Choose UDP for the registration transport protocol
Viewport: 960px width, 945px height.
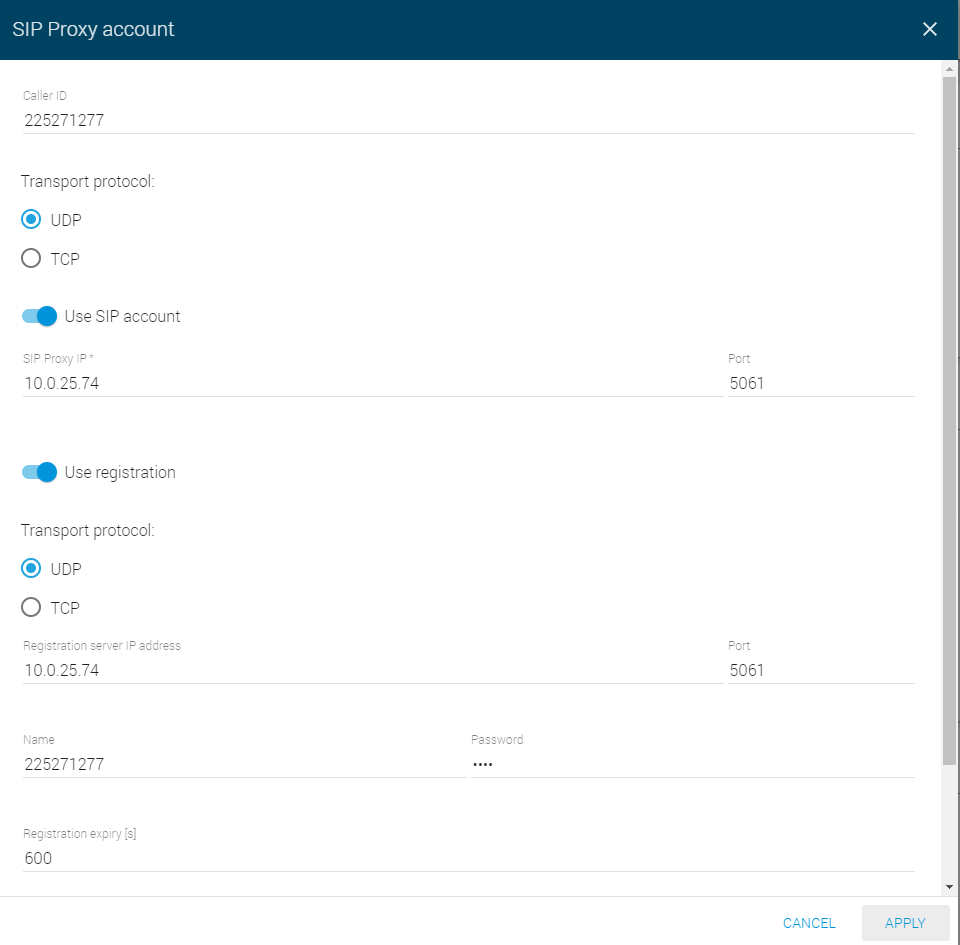[31, 568]
